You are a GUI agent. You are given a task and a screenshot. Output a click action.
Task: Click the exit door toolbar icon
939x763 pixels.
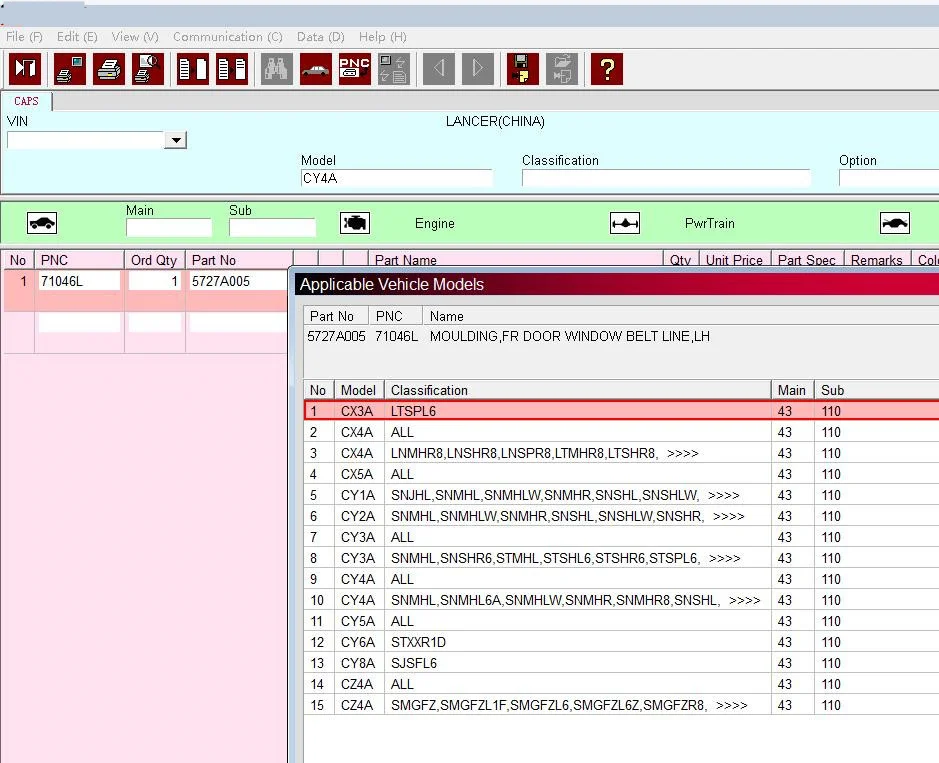coord(25,69)
